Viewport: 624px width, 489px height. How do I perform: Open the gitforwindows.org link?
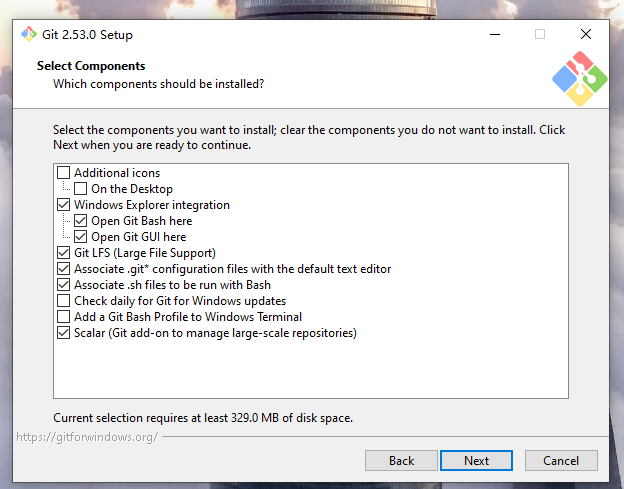[87, 437]
